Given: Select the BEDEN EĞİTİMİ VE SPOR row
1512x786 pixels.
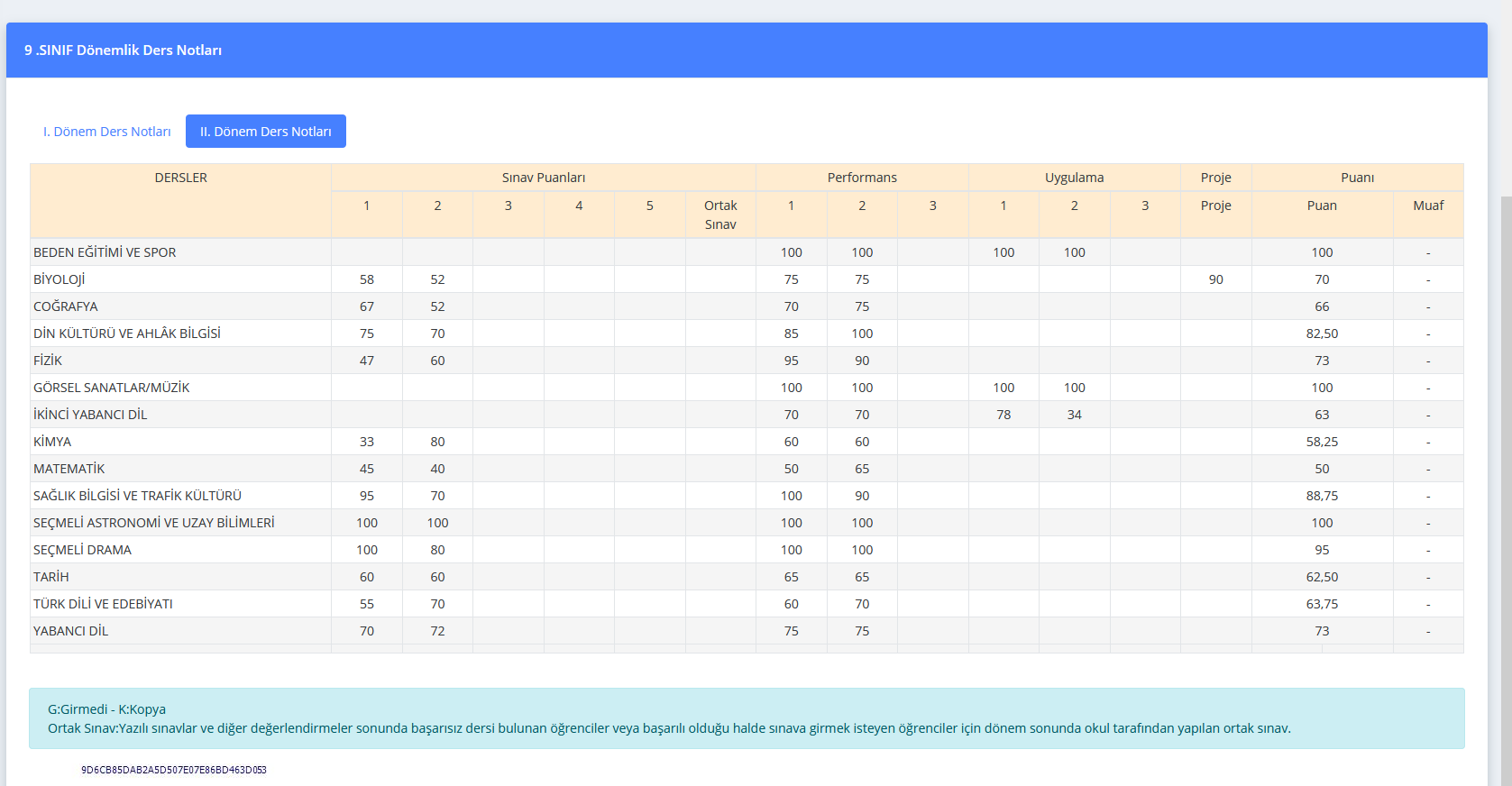Looking at the screenshot, I should (747, 252).
